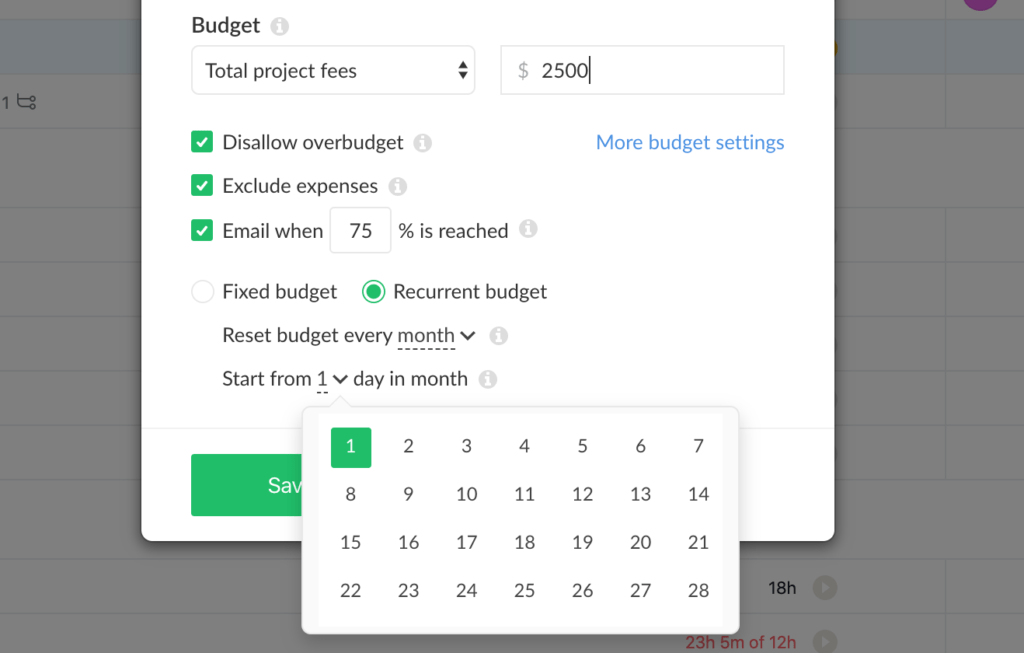Screen dimensions: 1024x653
Task: Select day 15 in the day picker
Action: click(x=350, y=542)
